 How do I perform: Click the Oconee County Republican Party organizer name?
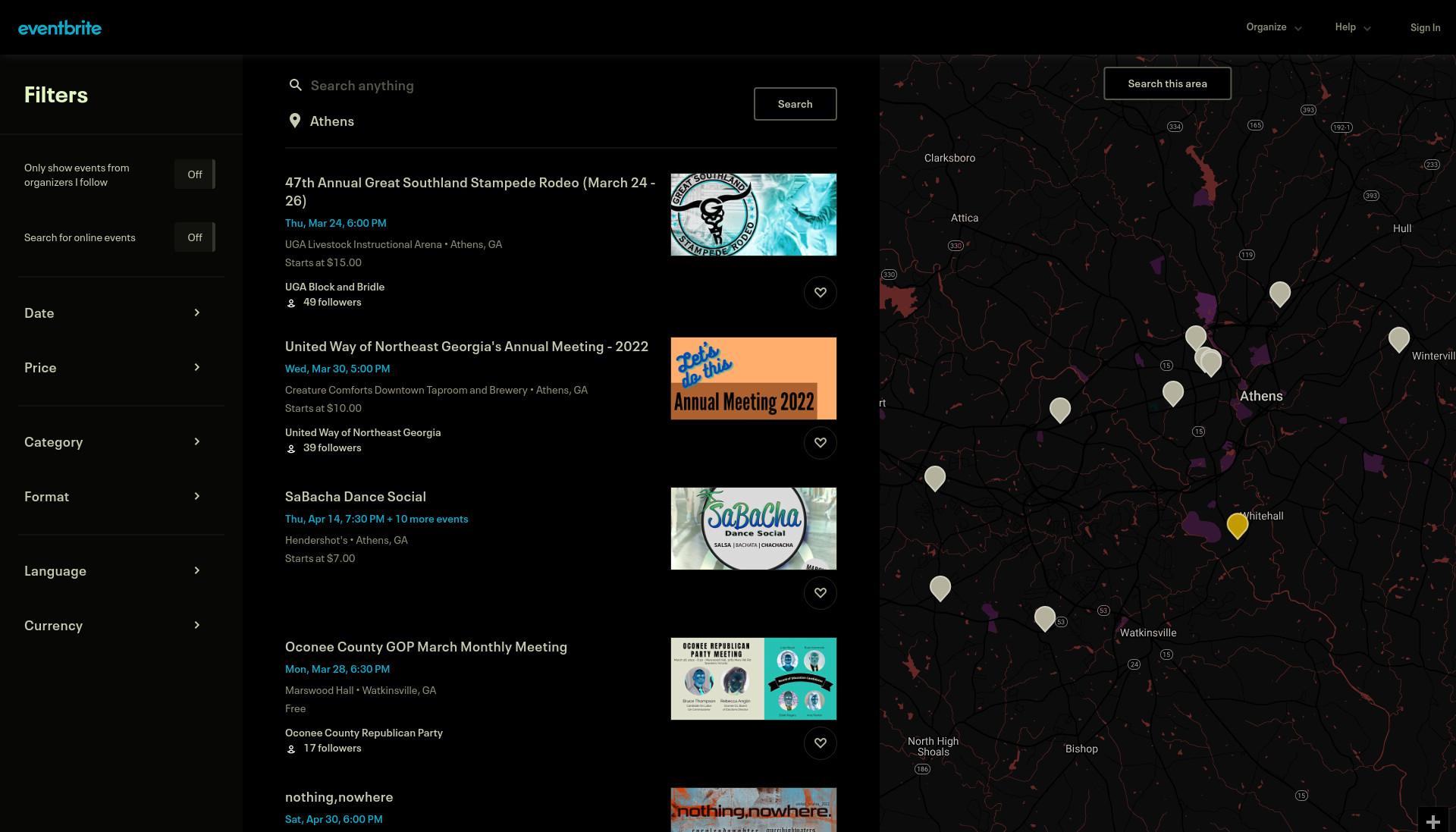364,733
